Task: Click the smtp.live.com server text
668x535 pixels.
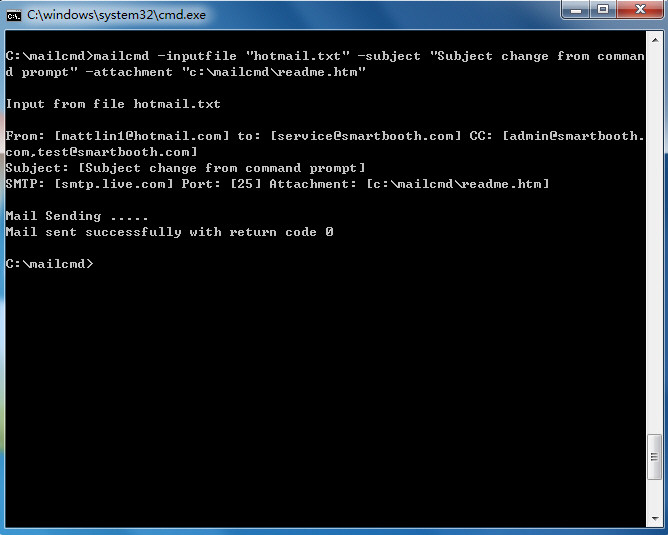Action: 114,184
